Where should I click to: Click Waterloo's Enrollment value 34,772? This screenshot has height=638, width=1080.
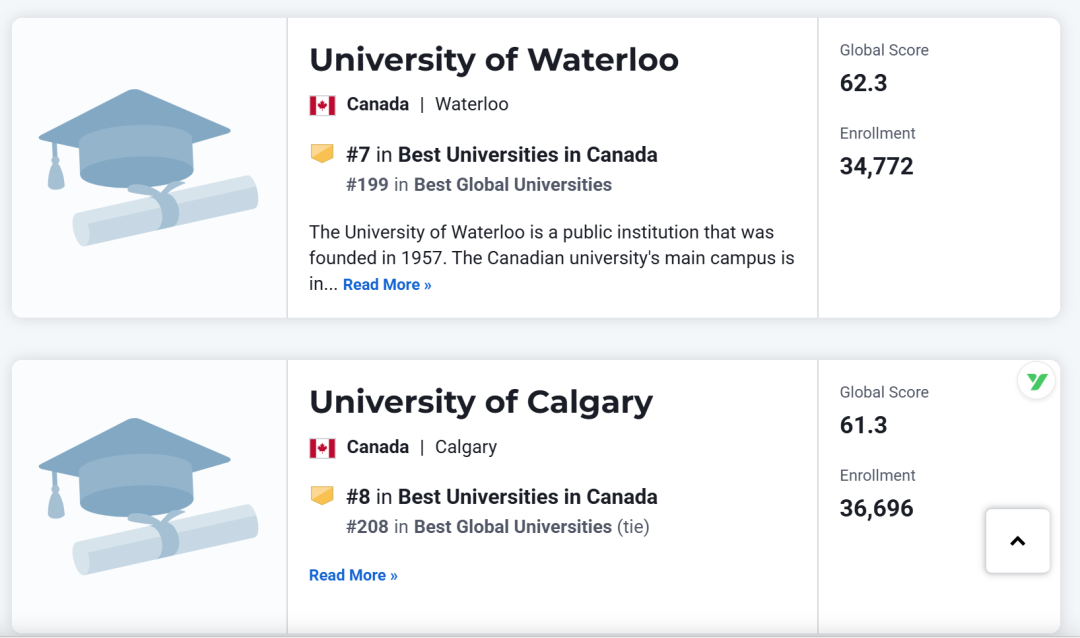(x=876, y=166)
